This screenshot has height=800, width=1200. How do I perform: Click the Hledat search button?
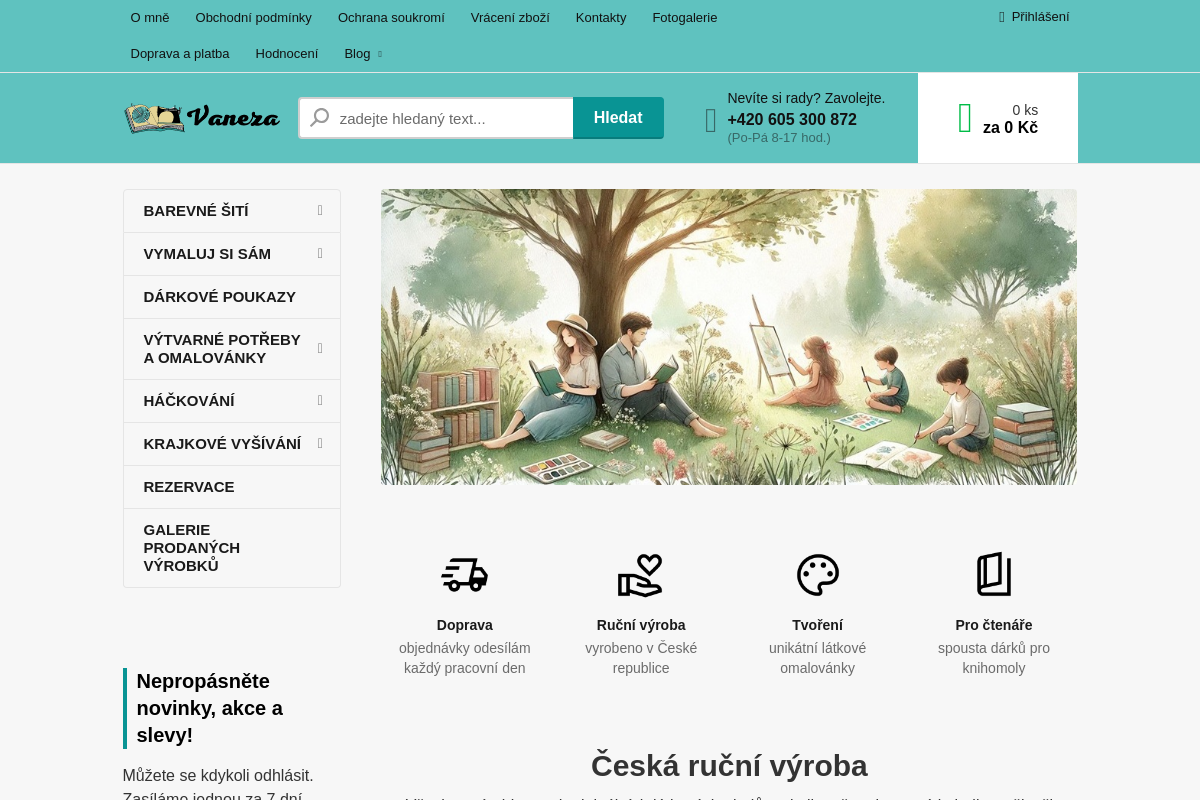pyautogui.click(x=618, y=118)
